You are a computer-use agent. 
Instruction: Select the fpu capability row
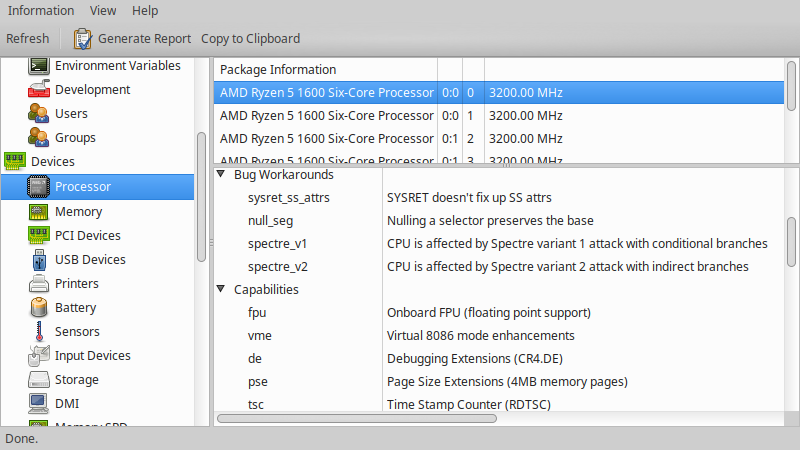point(499,312)
